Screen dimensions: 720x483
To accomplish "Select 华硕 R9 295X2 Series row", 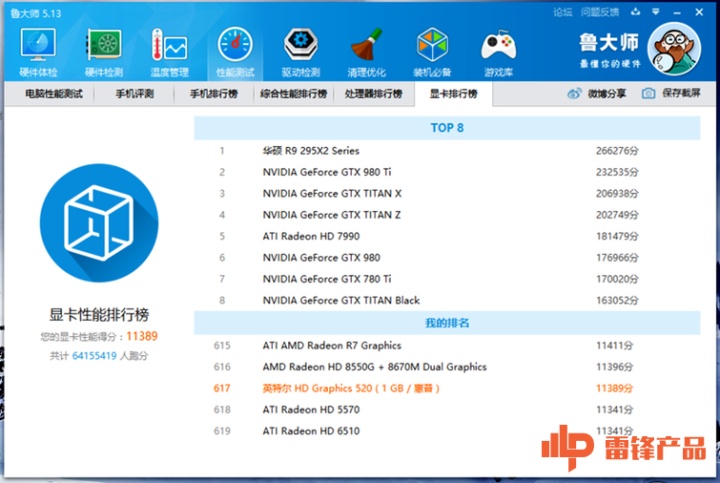I will (447, 151).
